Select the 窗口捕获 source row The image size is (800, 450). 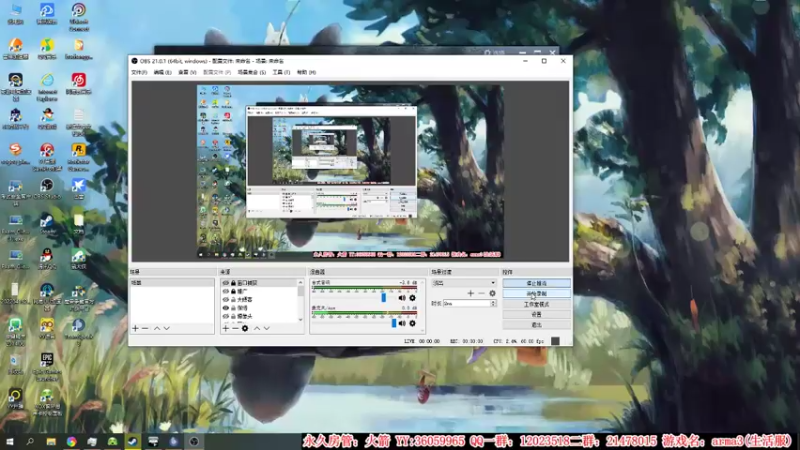pyautogui.click(x=259, y=283)
